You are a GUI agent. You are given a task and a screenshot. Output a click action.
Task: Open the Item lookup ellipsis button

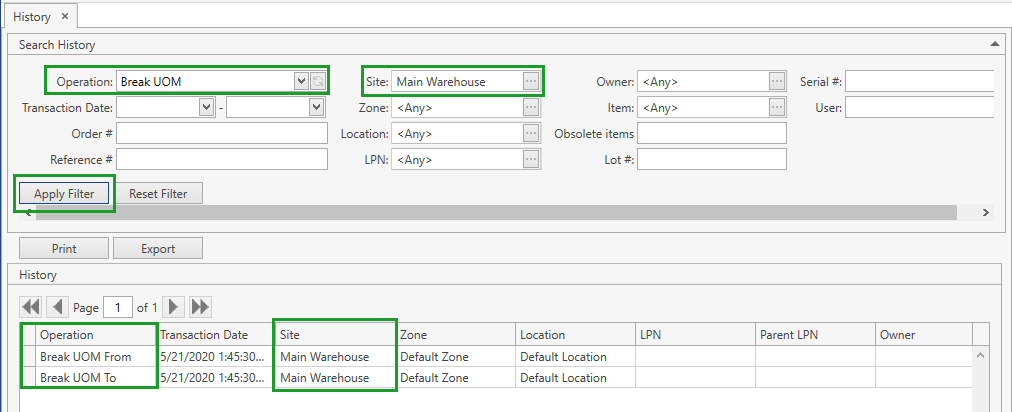(x=777, y=107)
